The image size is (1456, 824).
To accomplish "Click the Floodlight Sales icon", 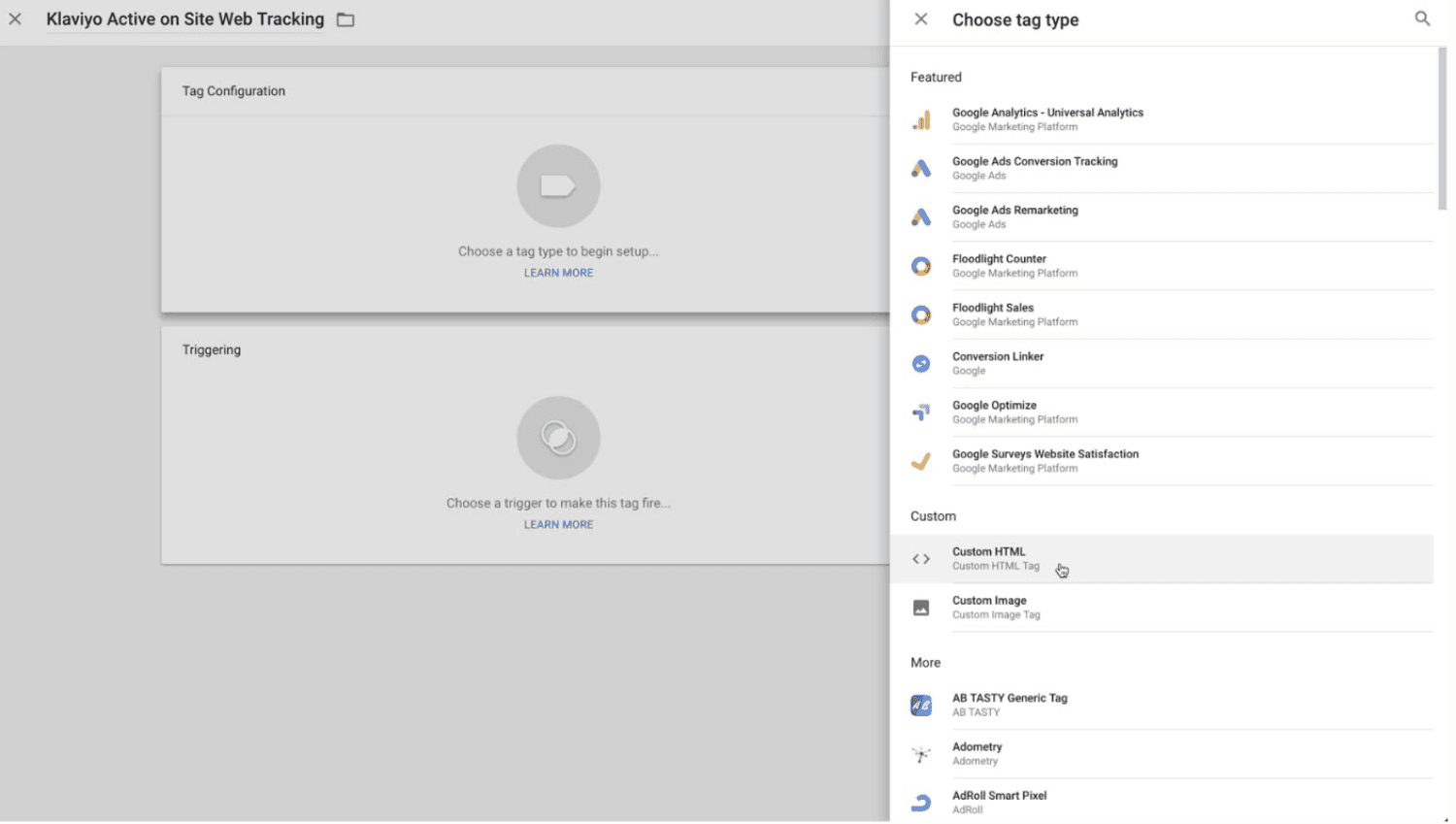I will [x=921, y=314].
